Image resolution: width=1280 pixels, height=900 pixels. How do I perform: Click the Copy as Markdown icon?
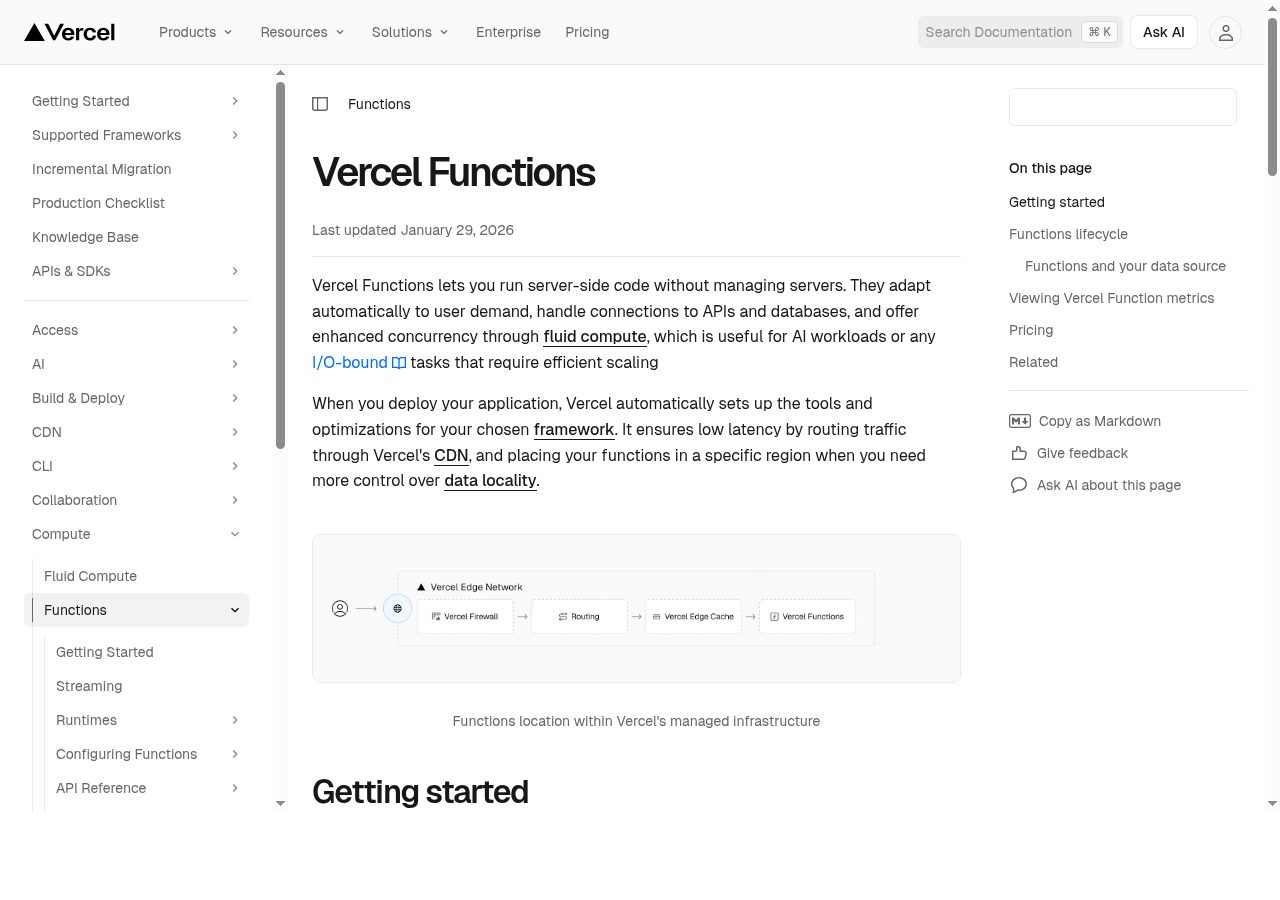tap(1019, 421)
